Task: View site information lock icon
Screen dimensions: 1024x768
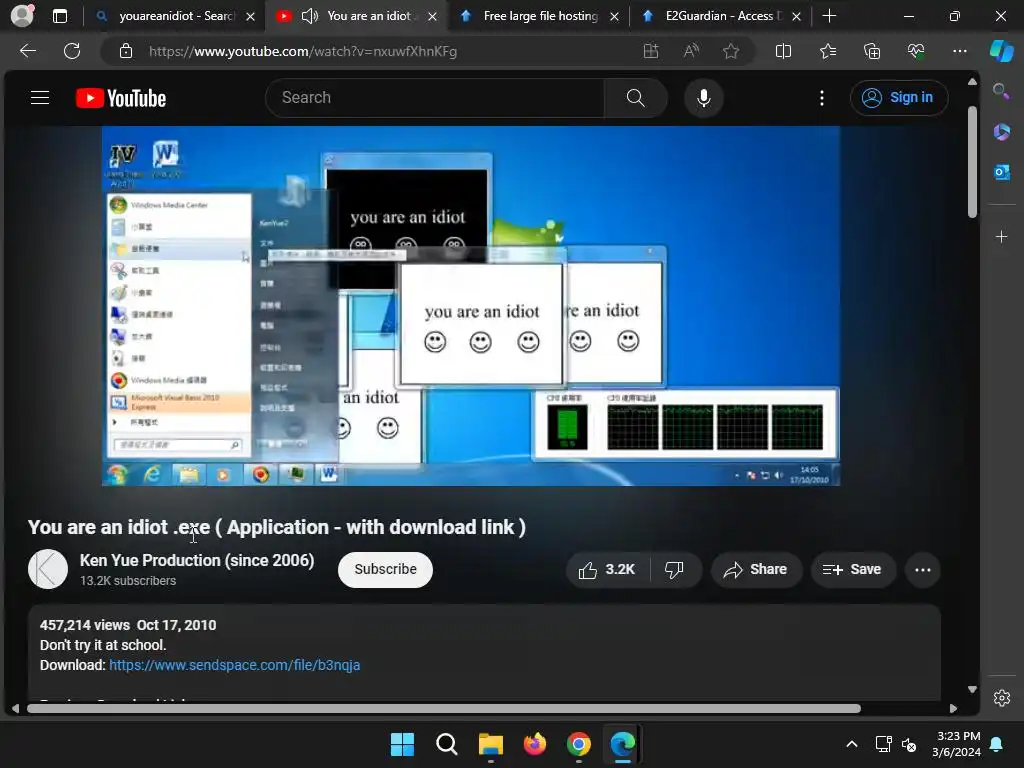Action: pyautogui.click(x=126, y=51)
